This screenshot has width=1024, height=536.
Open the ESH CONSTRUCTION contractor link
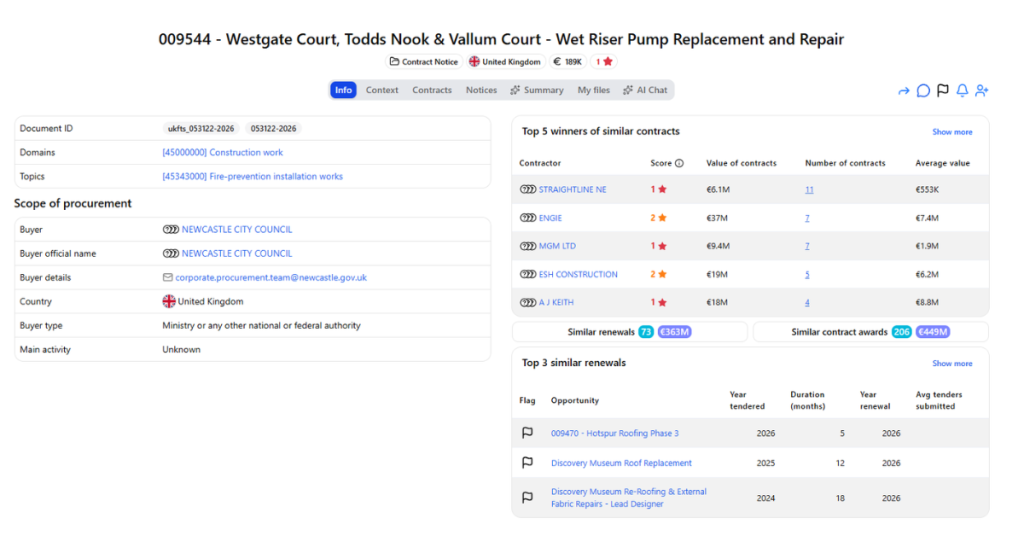click(578, 274)
